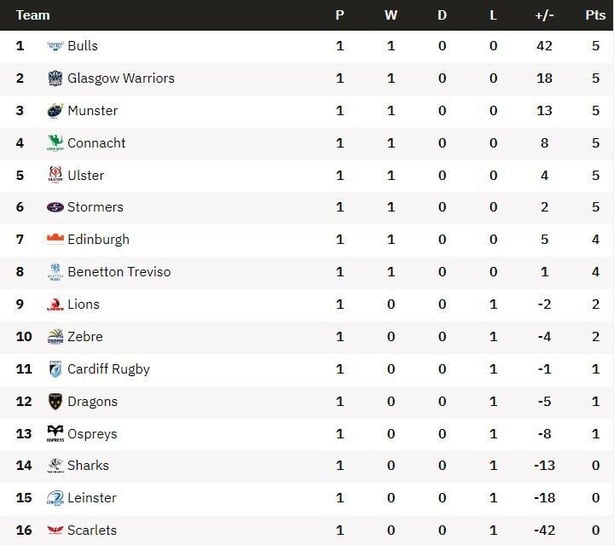The image size is (614, 545).
Task: Select the Zebre table row
Action: 307,337
